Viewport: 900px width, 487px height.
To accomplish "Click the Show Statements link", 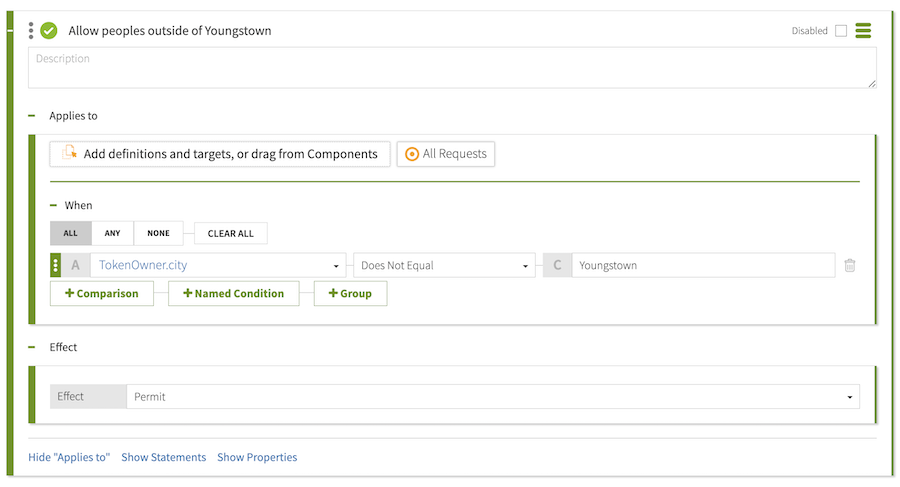I will [163, 457].
